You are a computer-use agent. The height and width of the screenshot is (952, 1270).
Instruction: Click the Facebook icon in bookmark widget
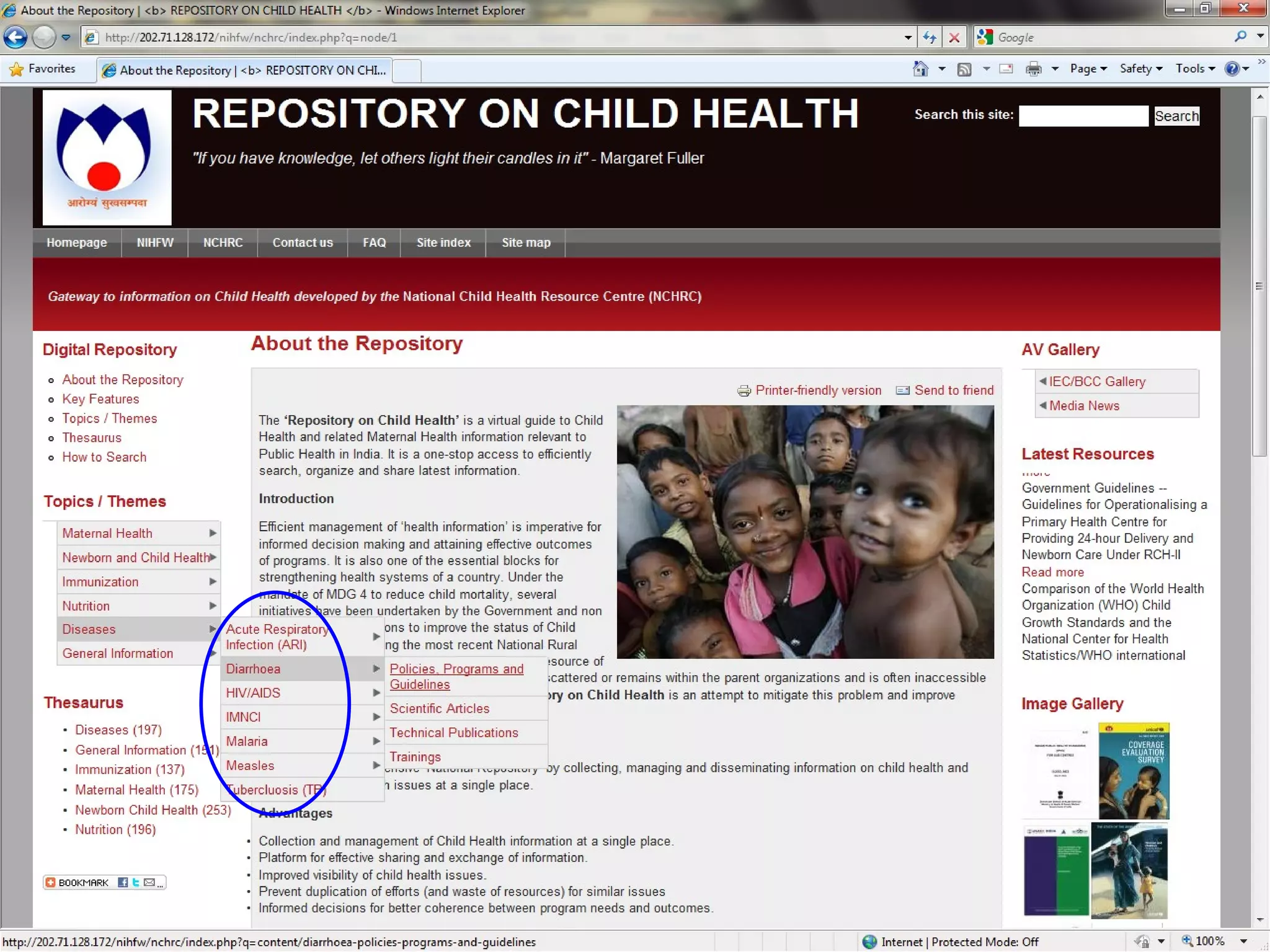[x=123, y=882]
